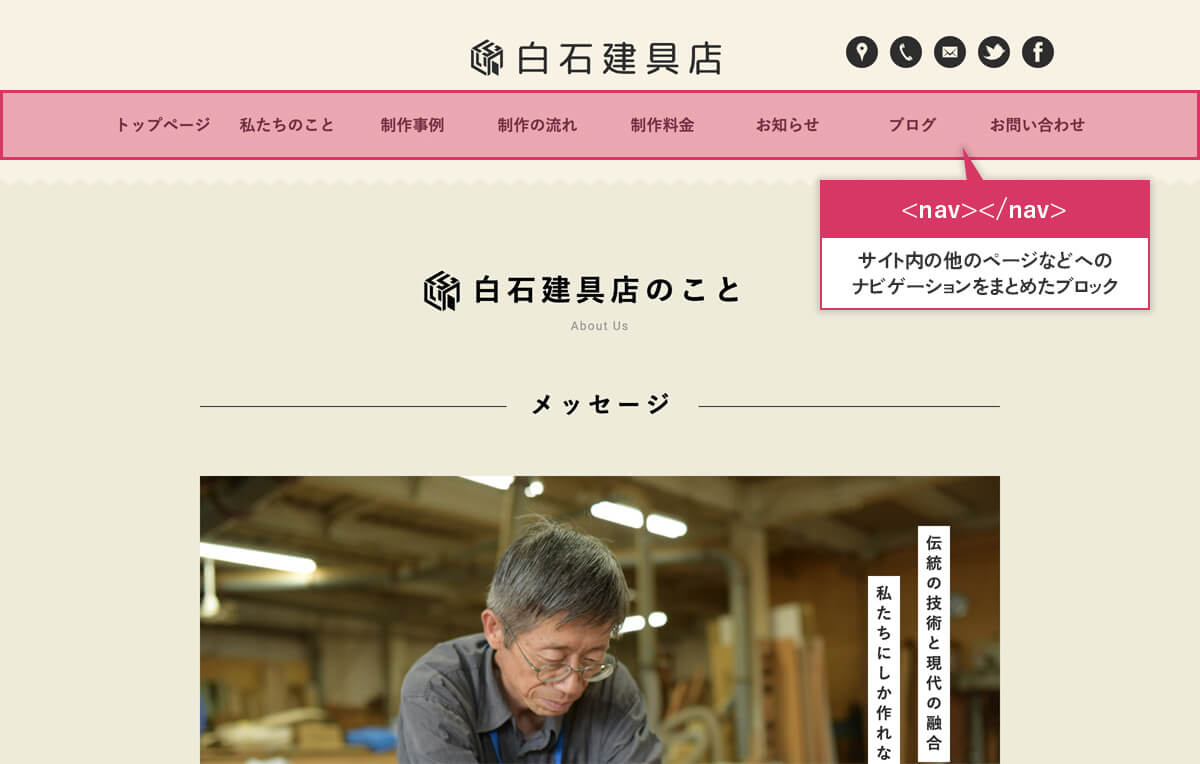This screenshot has width=1200, height=764.
Task: Click お問い合わせ in the navigation bar
Action: tap(1037, 125)
